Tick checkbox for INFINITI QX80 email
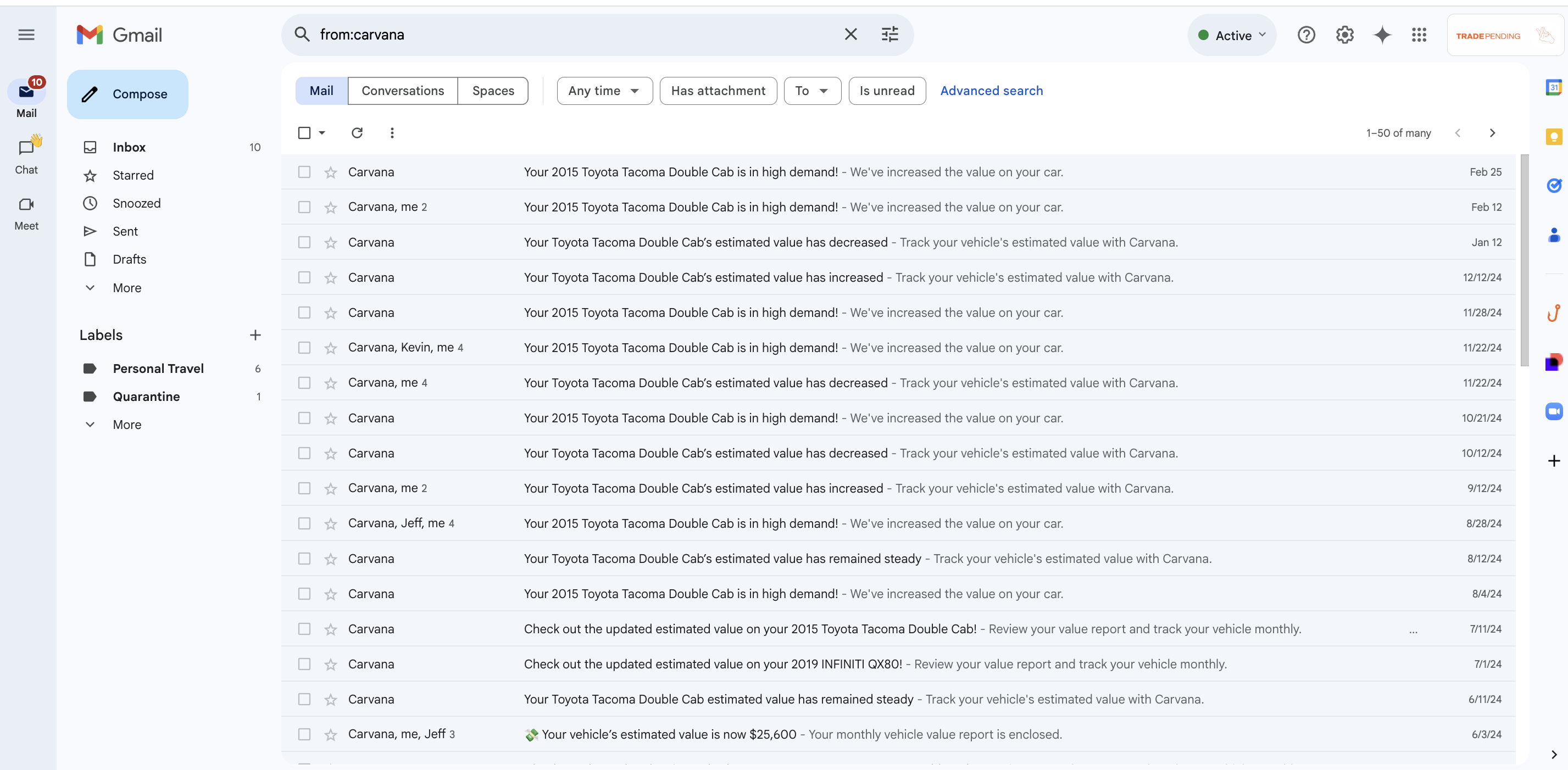The height and width of the screenshot is (770, 1568). tap(304, 664)
